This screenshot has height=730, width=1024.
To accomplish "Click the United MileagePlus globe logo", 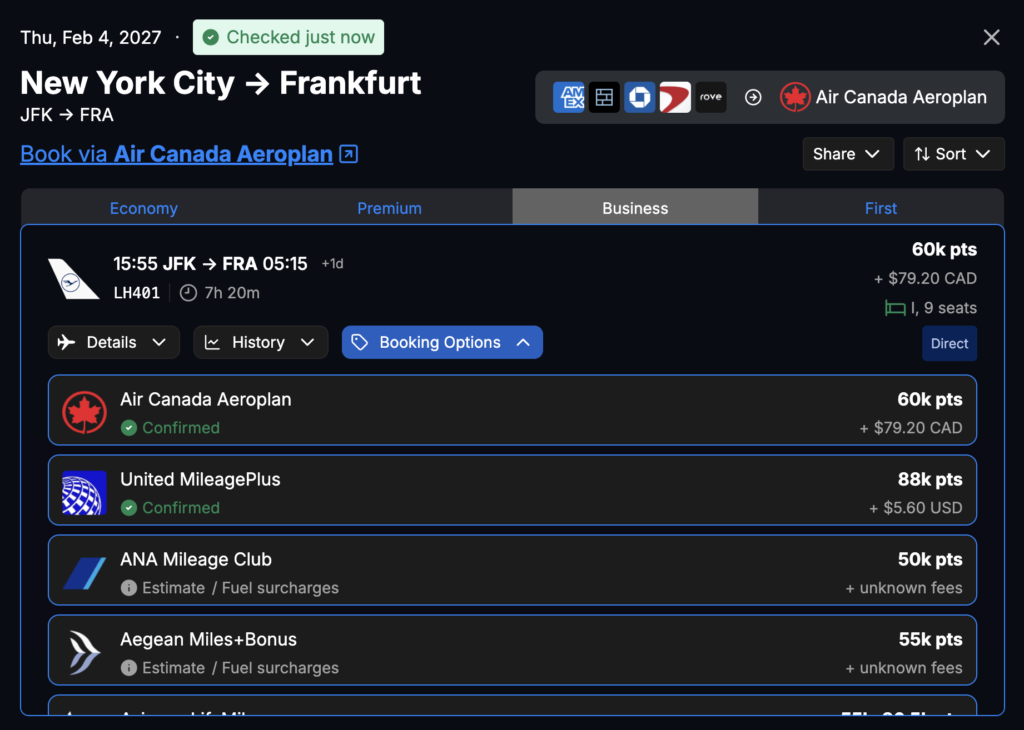I will pyautogui.click(x=84, y=493).
